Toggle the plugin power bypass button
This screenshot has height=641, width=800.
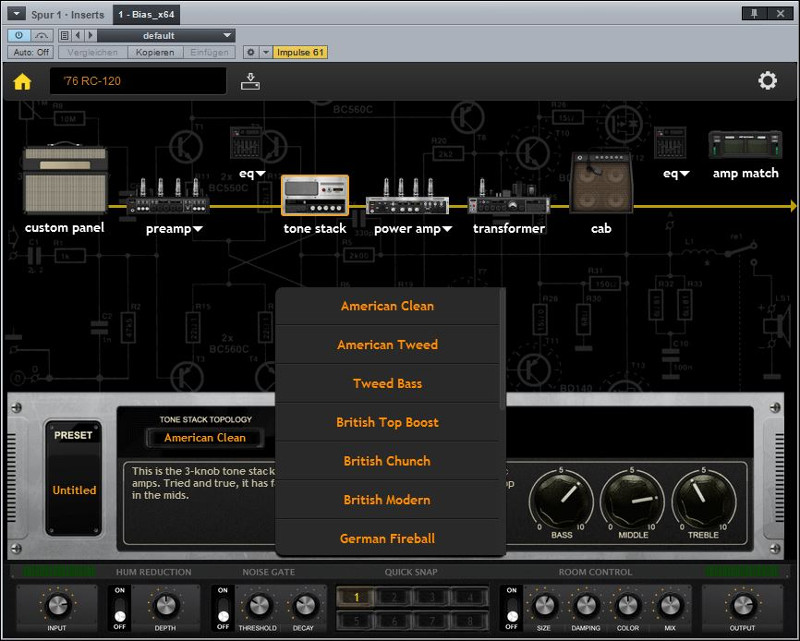click(x=19, y=36)
